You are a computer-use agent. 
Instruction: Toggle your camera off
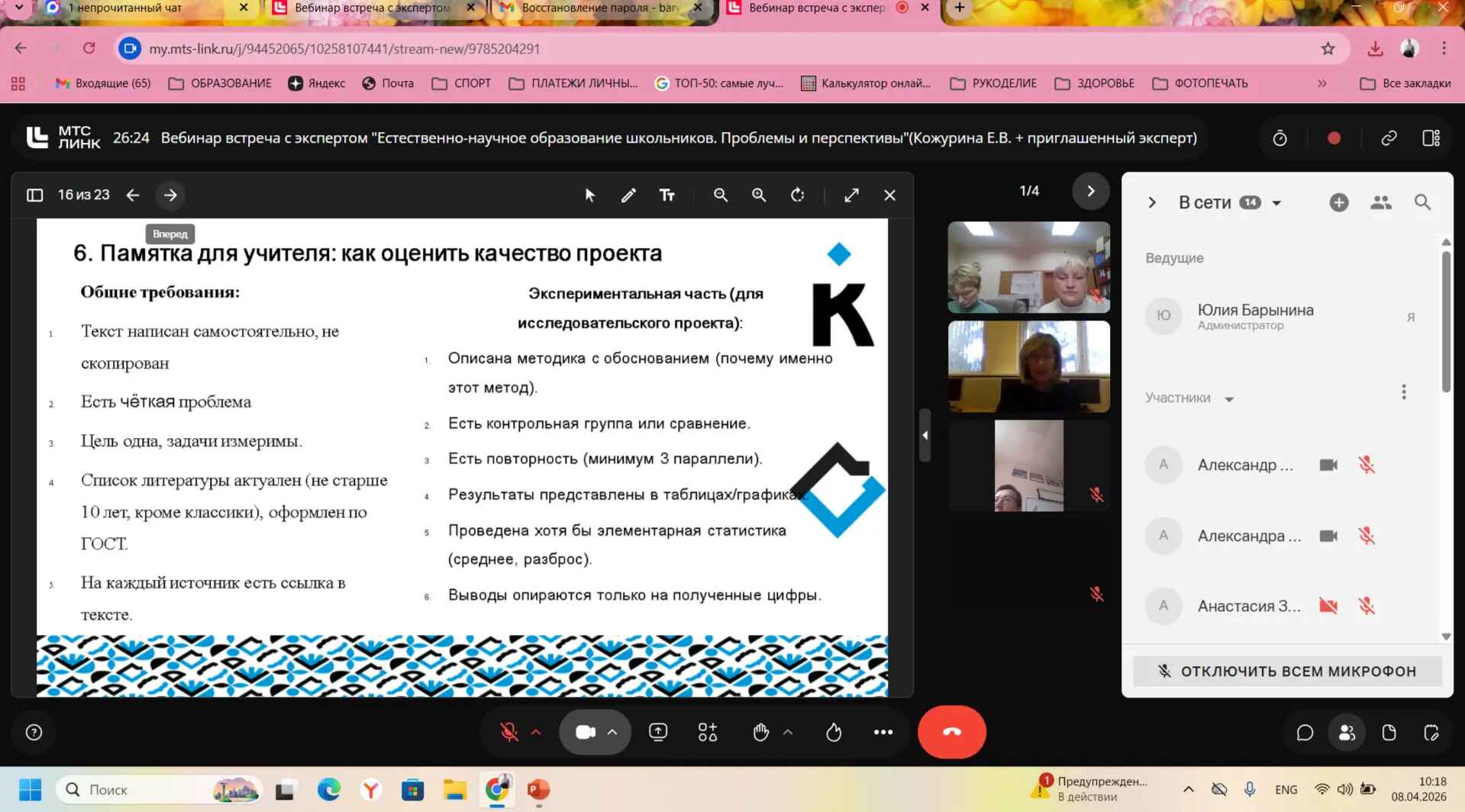coord(585,733)
